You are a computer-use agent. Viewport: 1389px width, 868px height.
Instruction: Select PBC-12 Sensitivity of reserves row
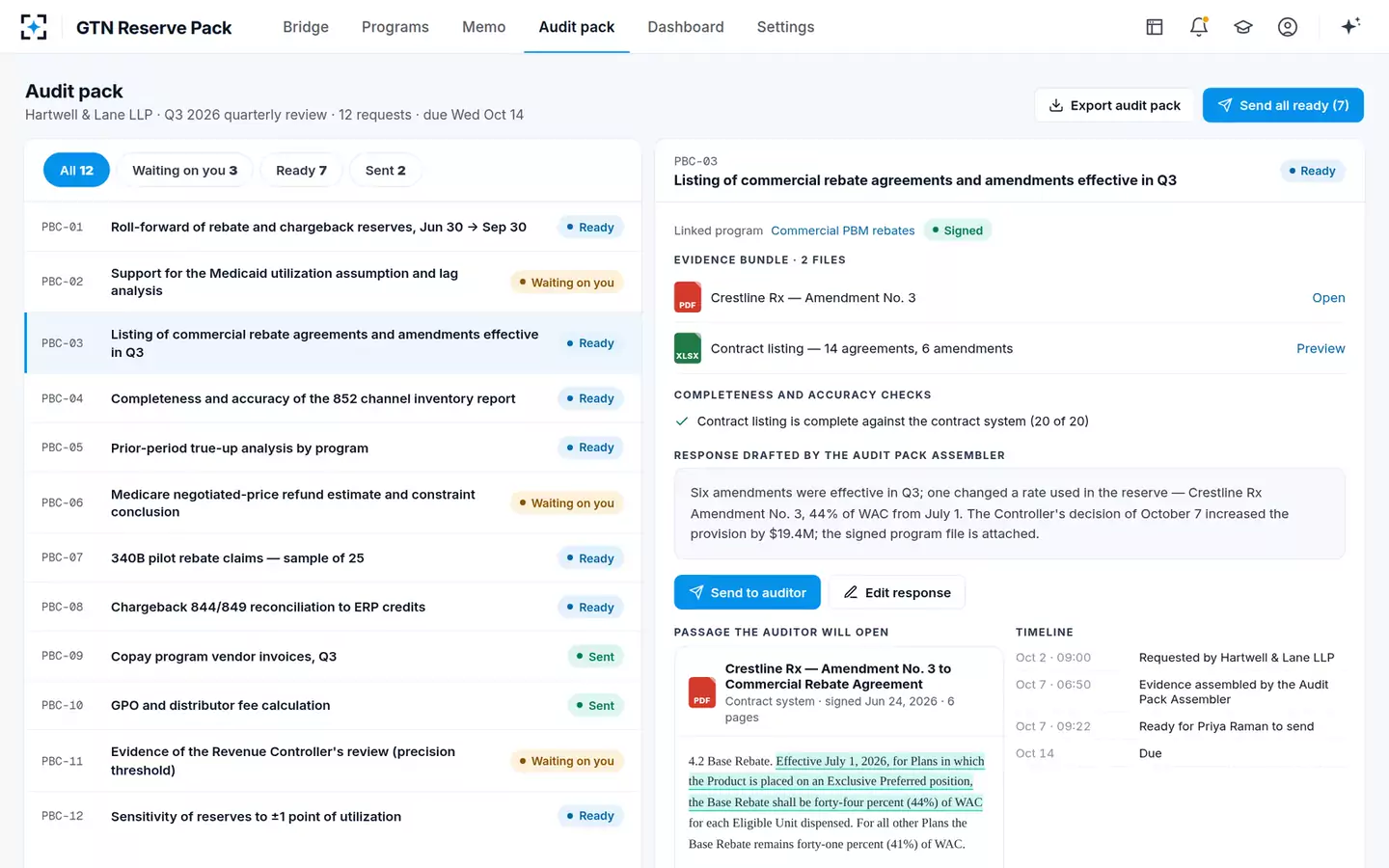(333, 816)
